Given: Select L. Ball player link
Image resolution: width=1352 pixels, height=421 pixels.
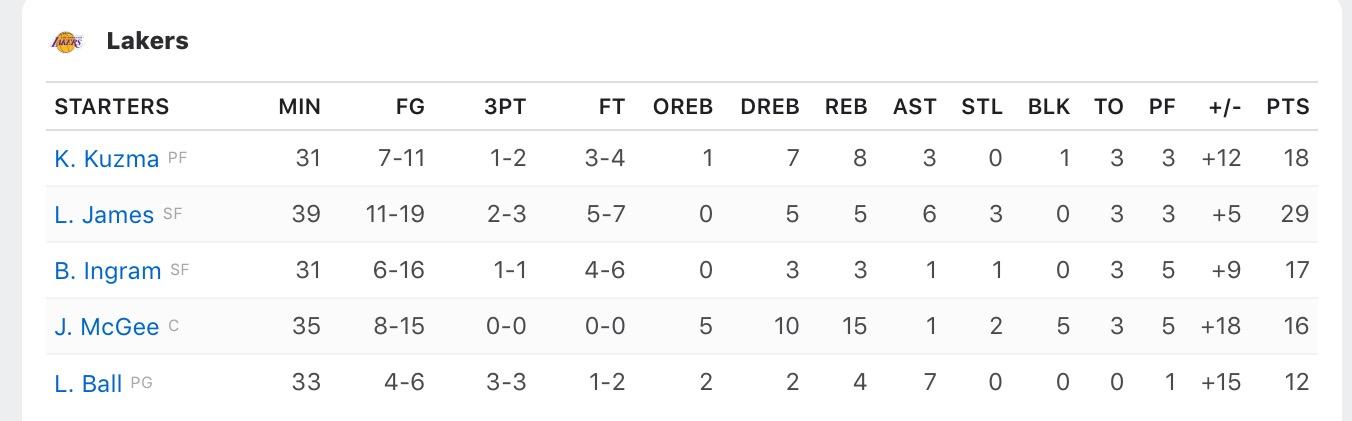Looking at the screenshot, I should [88, 382].
